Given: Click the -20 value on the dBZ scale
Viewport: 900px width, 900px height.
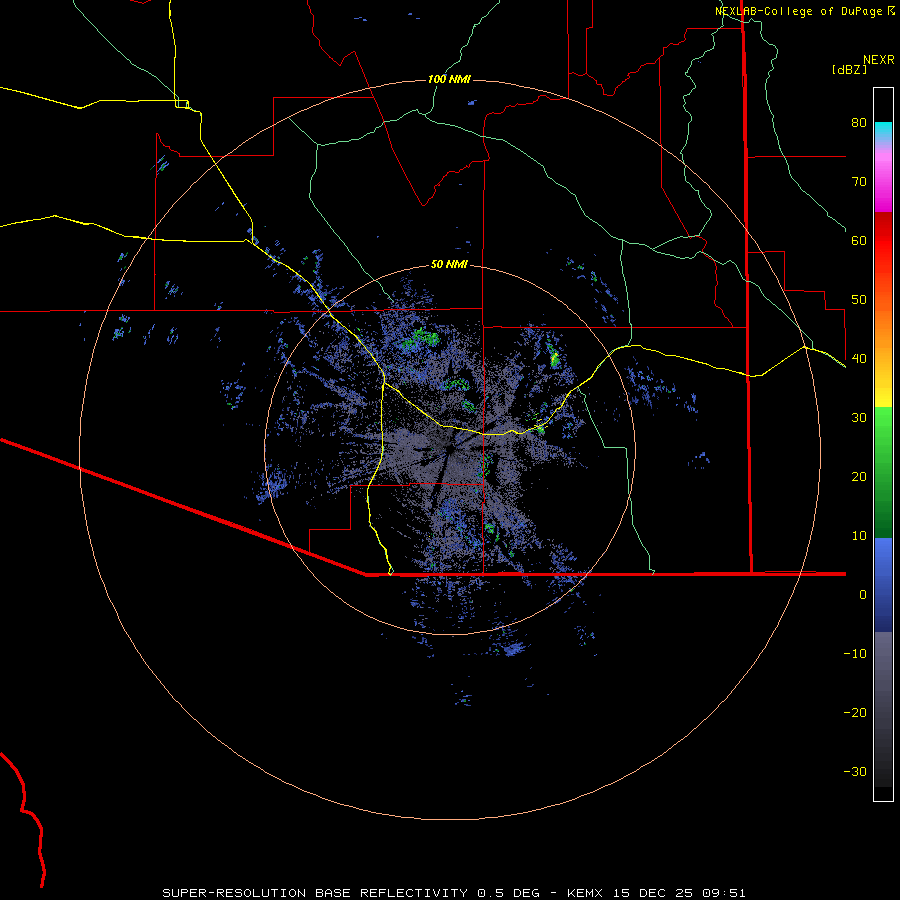Looking at the screenshot, I should [x=855, y=713].
